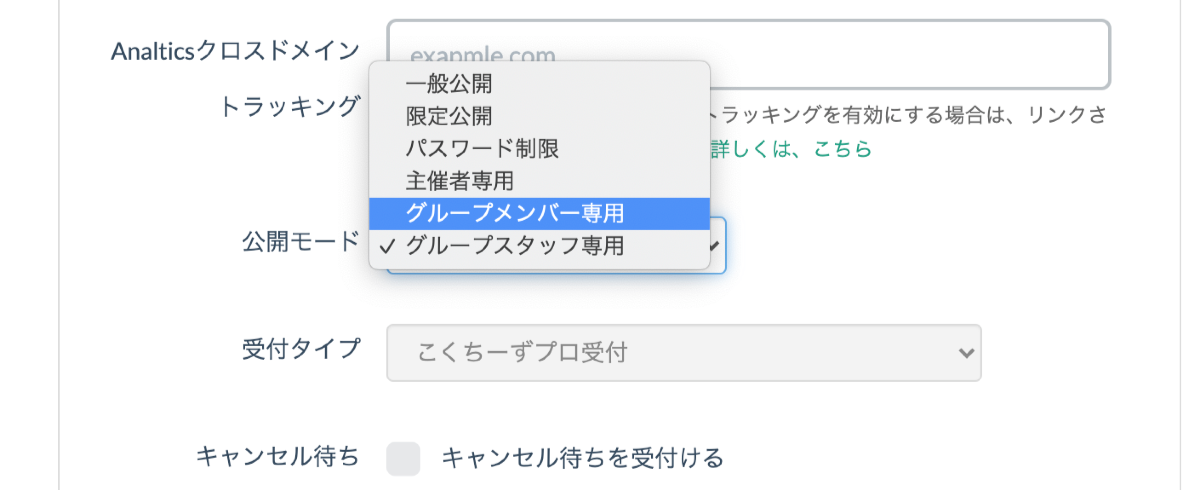
Task: Select the 一般公開 option
Action: [x=449, y=84]
